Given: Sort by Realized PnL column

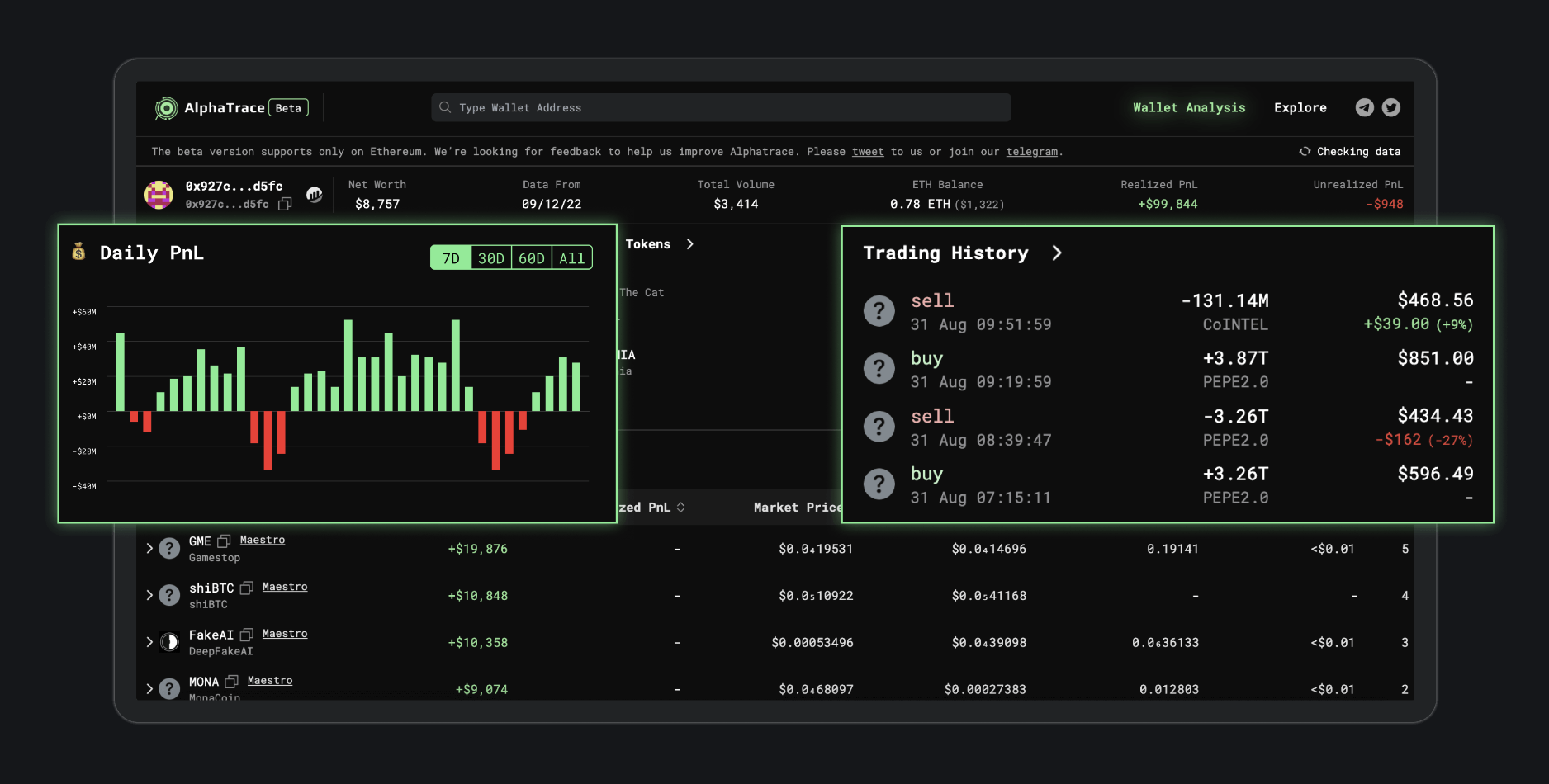Looking at the screenshot, I should coord(680,508).
